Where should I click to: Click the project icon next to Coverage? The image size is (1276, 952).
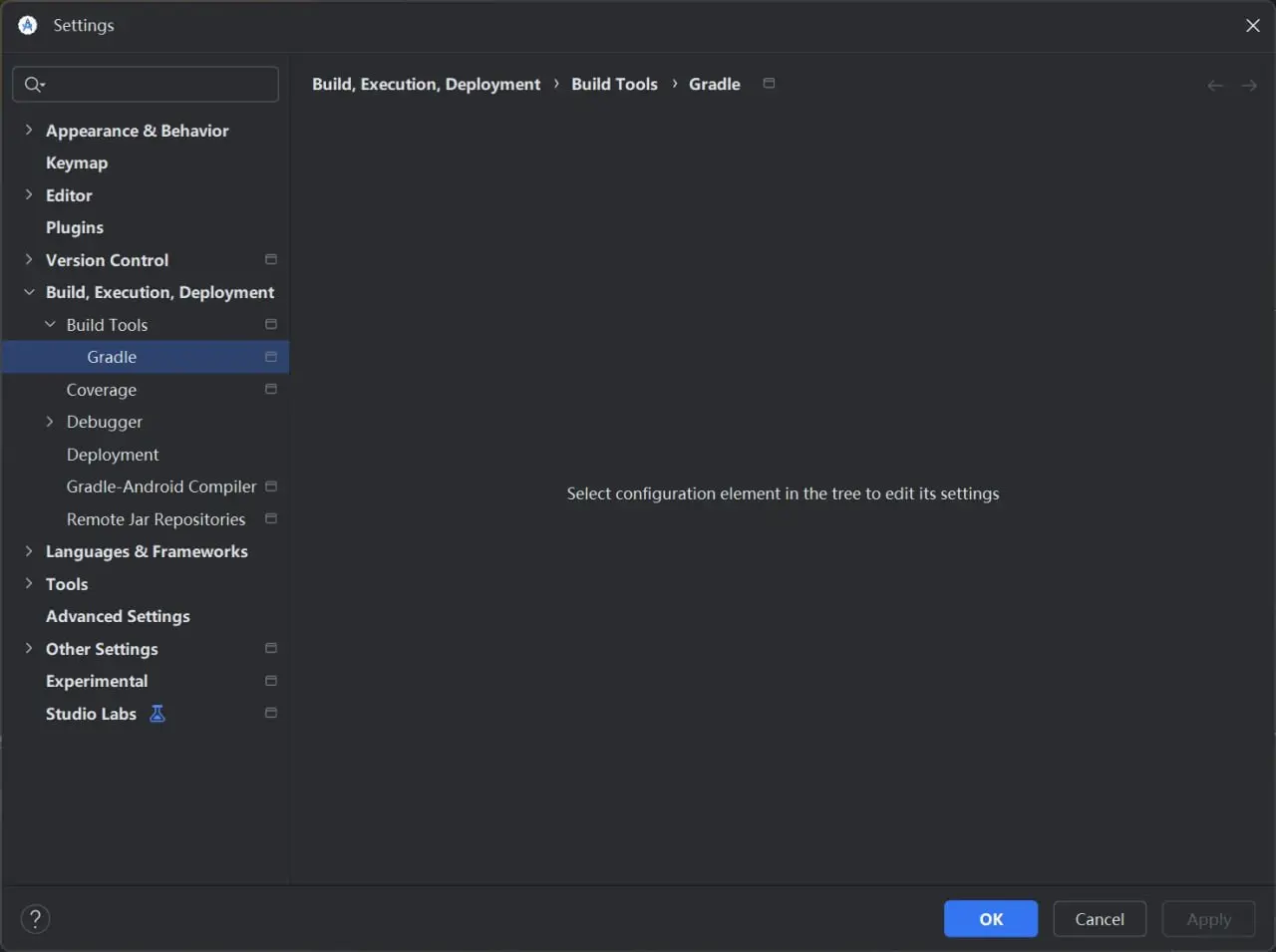(x=270, y=390)
